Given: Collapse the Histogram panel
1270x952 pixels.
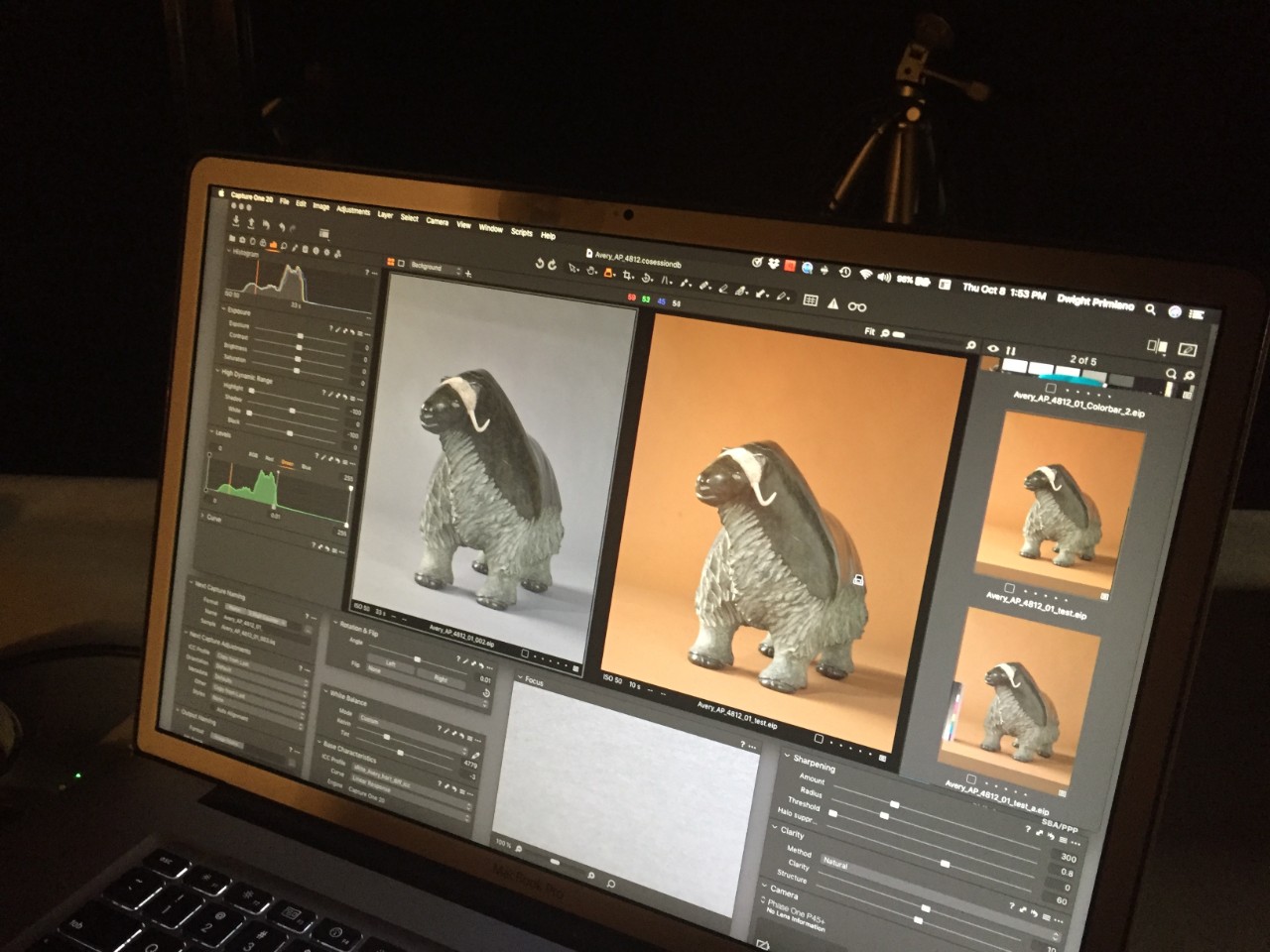Looking at the screenshot, I should click(x=228, y=250).
